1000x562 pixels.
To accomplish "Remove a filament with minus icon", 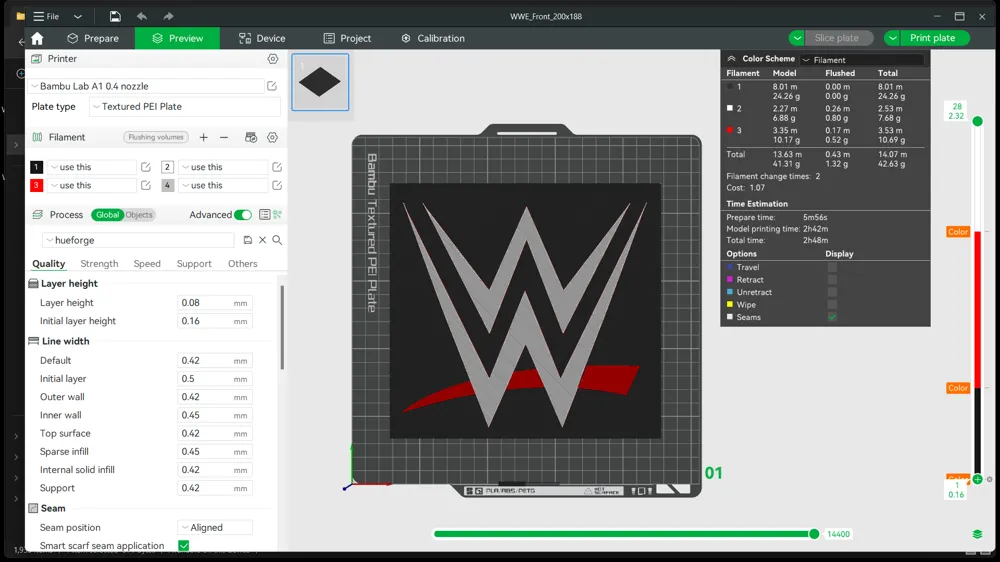I will pyautogui.click(x=224, y=137).
